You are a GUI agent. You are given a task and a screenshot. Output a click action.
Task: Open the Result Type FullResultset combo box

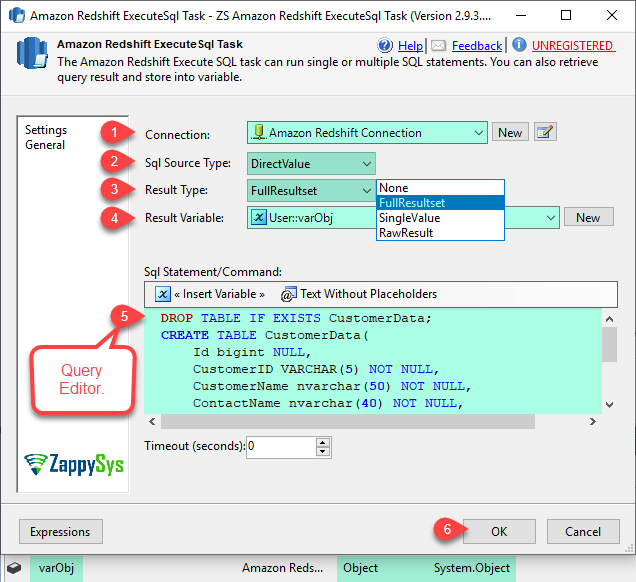coord(311,191)
